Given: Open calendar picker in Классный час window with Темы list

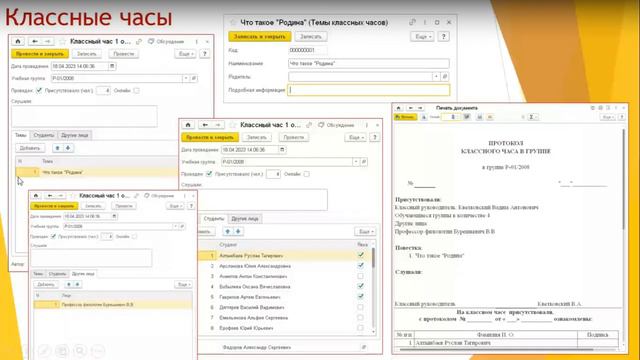Looking at the screenshot, I should tap(112, 66).
